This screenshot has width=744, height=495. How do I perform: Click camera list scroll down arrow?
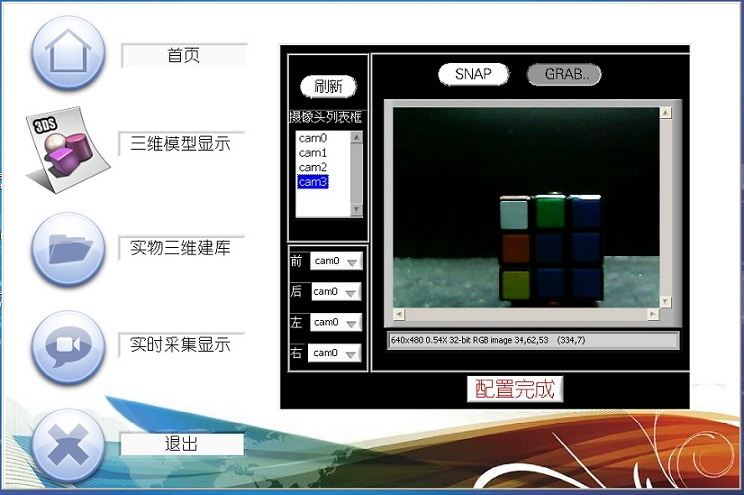pyautogui.click(x=356, y=209)
